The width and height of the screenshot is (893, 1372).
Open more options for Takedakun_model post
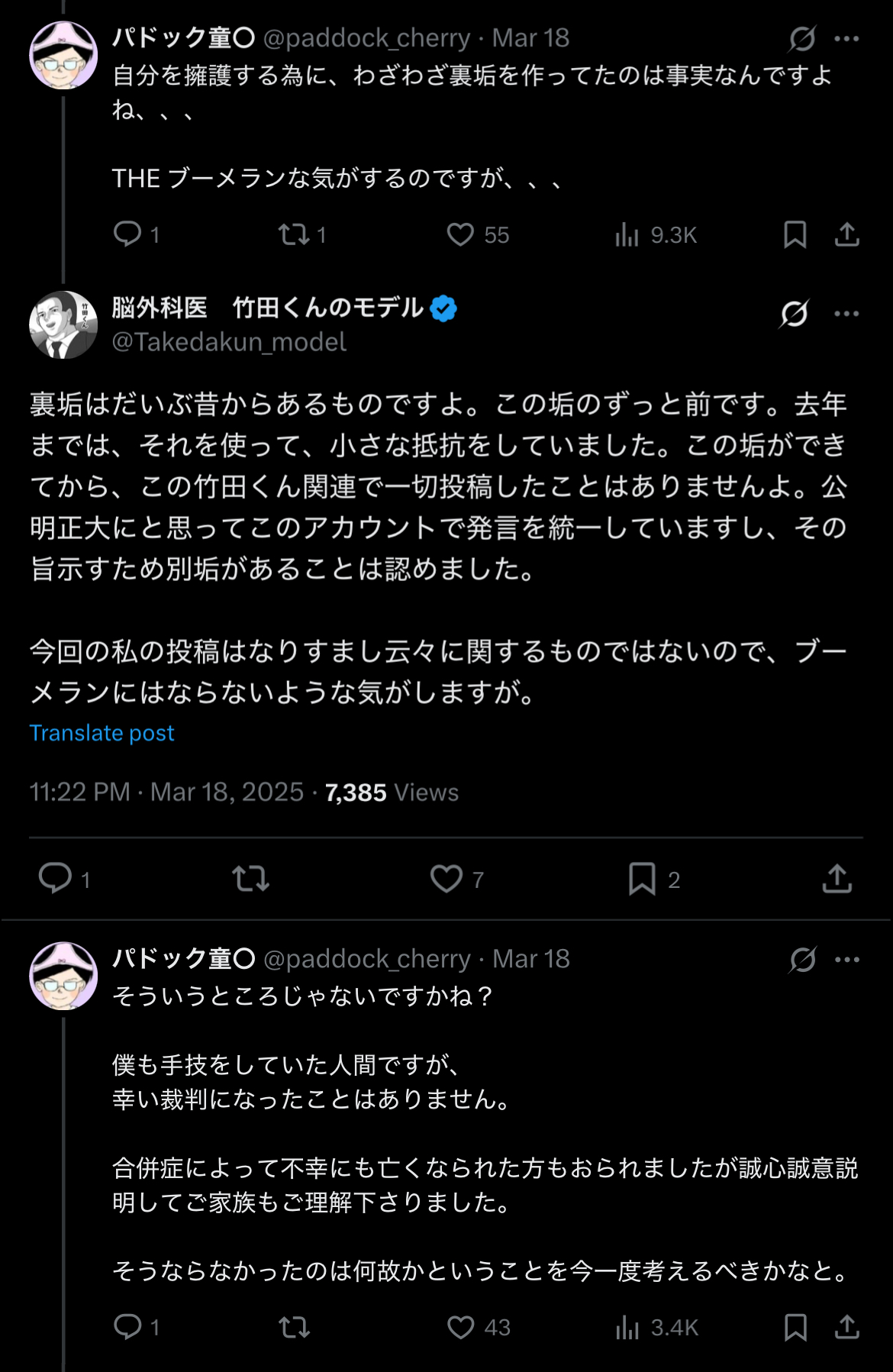pyautogui.click(x=846, y=313)
